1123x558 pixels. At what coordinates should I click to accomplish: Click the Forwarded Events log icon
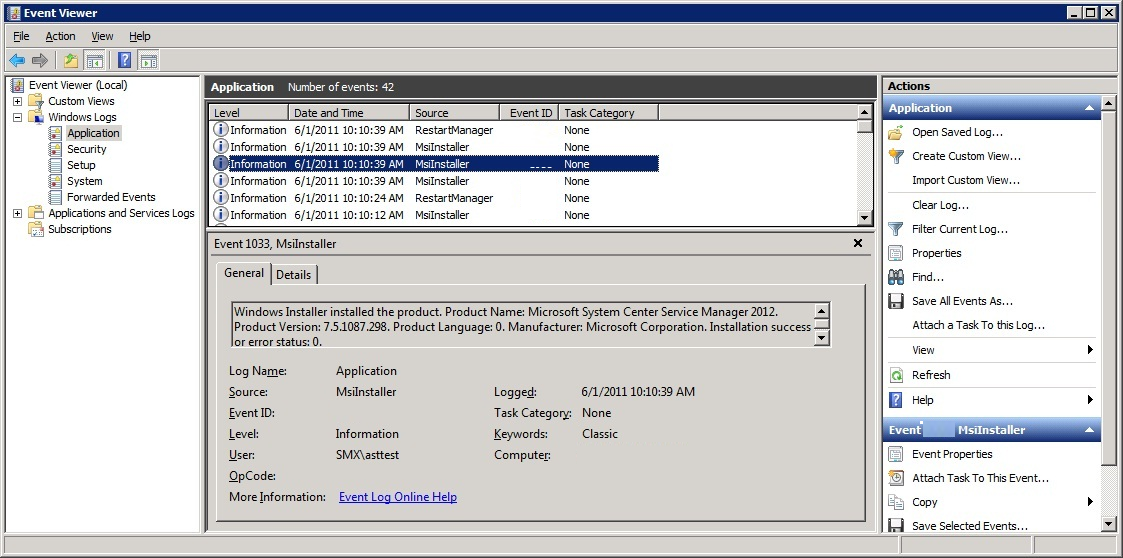tap(55, 197)
